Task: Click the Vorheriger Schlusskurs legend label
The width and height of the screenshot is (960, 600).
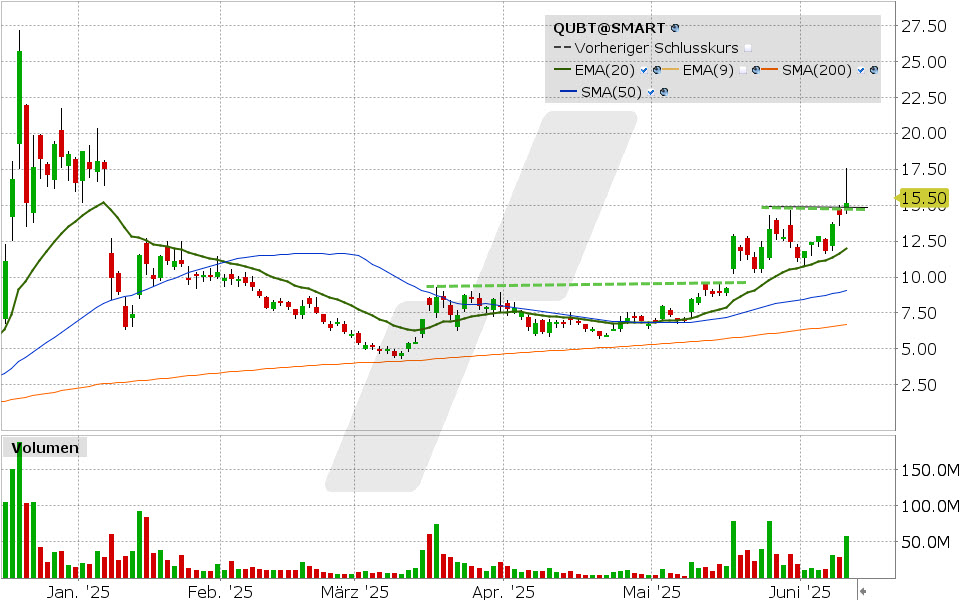Action: 656,48
